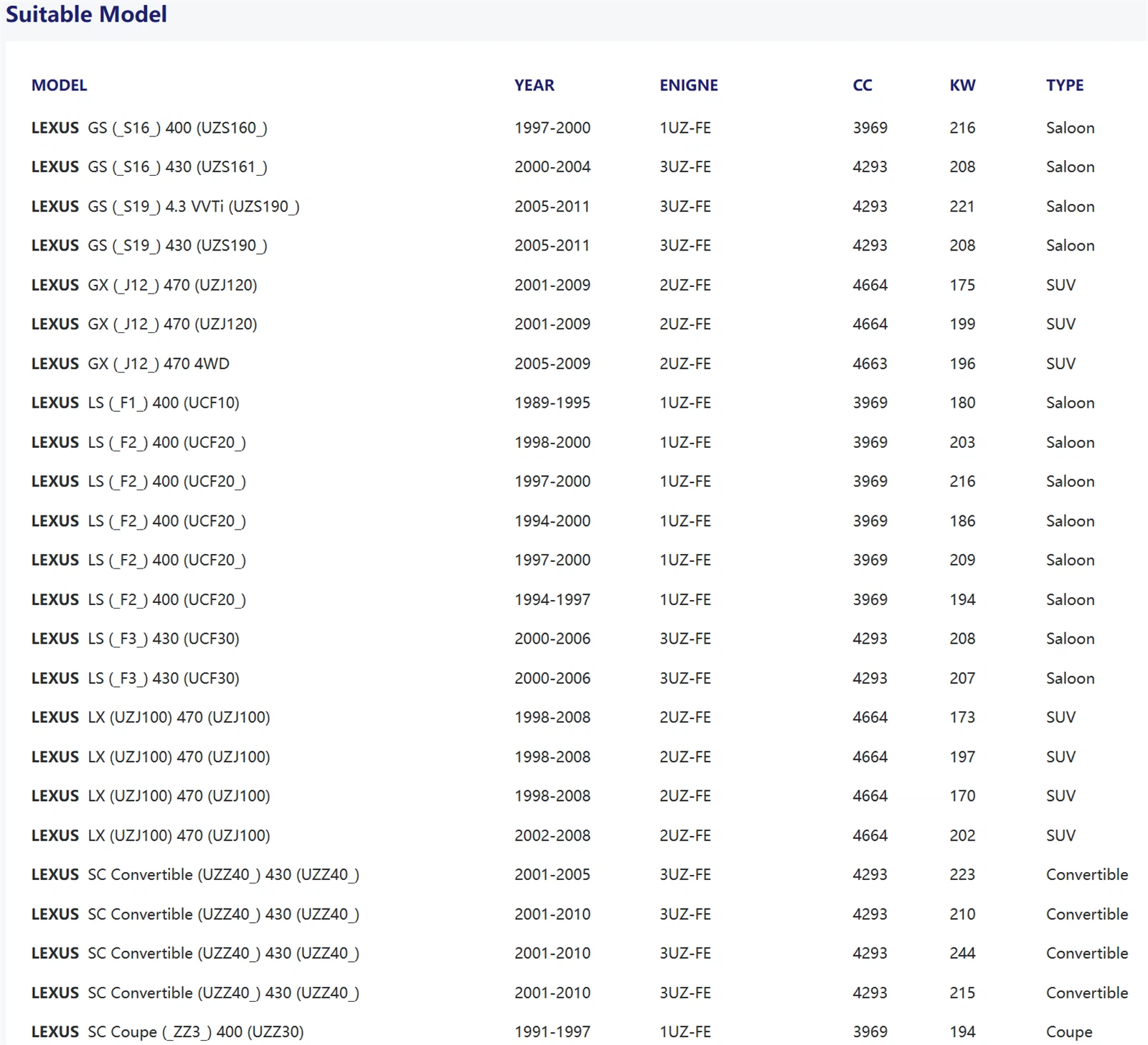1148x1045 pixels.
Task: Click year 2001-2005 in SC Convertible row
Action: [x=552, y=874]
